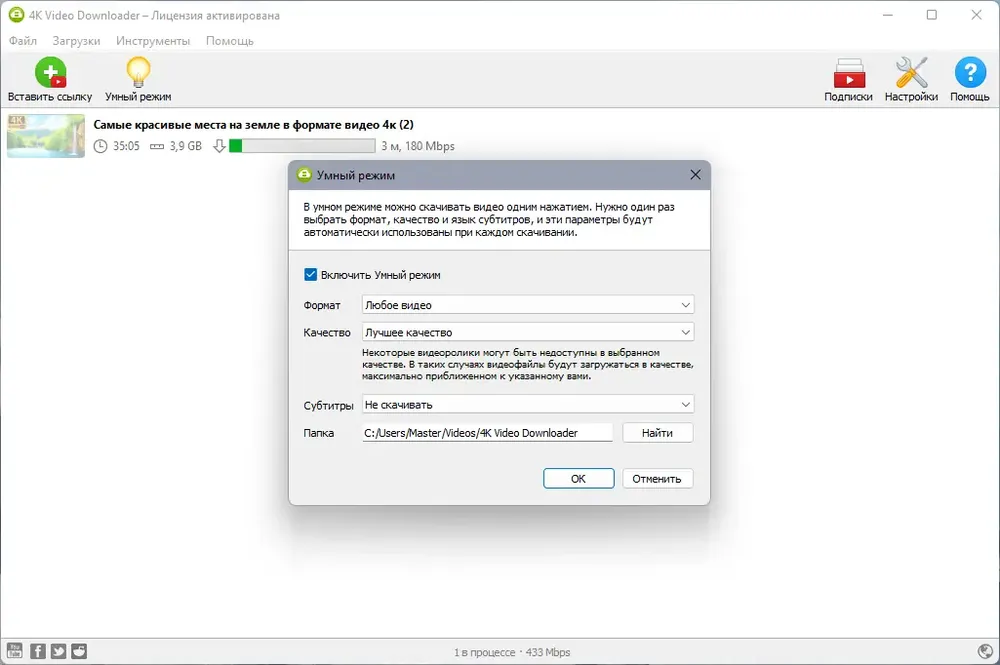
Task: Click the globe icon in status bar
Action: pyautogui.click(x=985, y=651)
